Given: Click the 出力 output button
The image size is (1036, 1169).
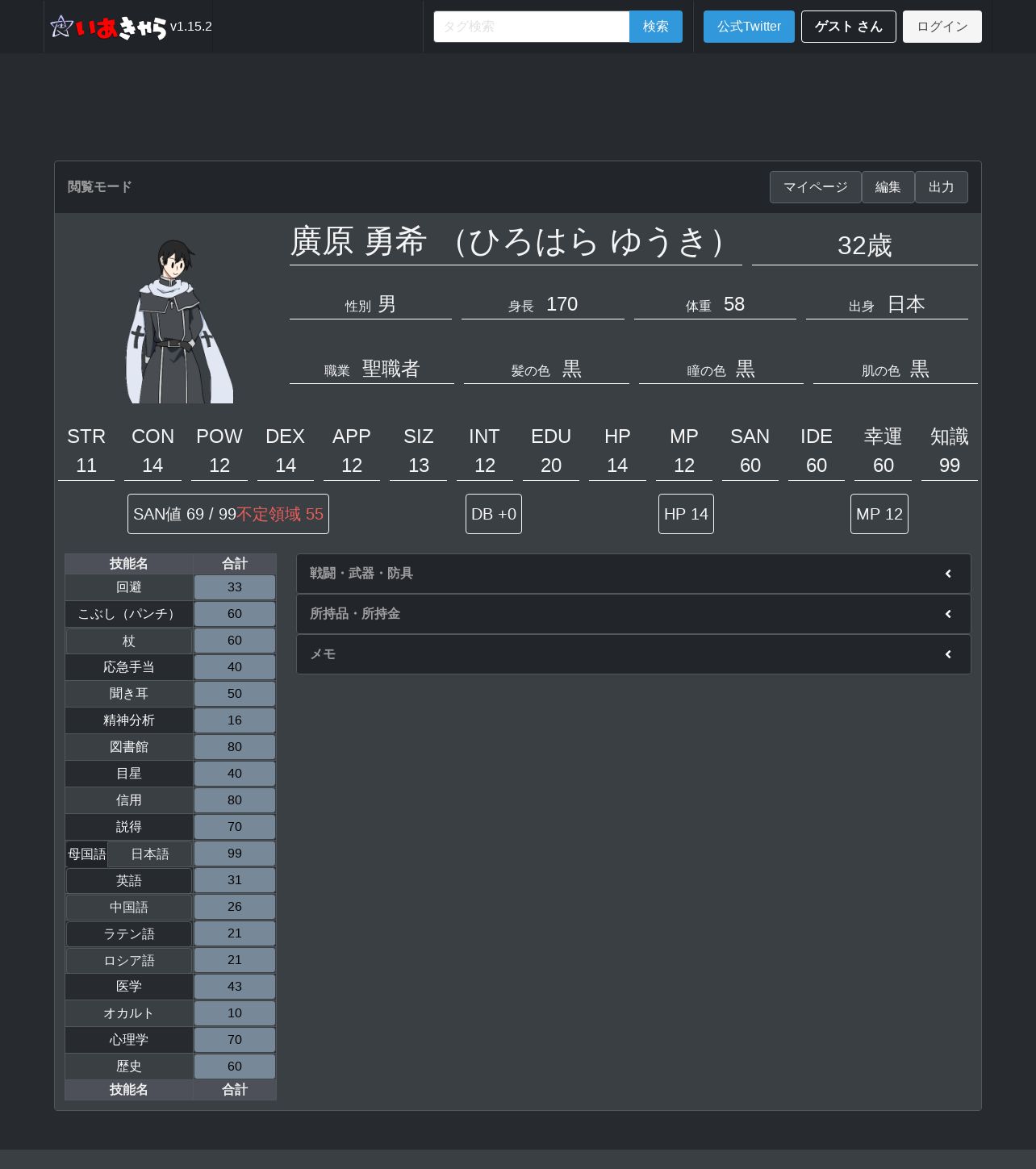Looking at the screenshot, I should 942,187.
